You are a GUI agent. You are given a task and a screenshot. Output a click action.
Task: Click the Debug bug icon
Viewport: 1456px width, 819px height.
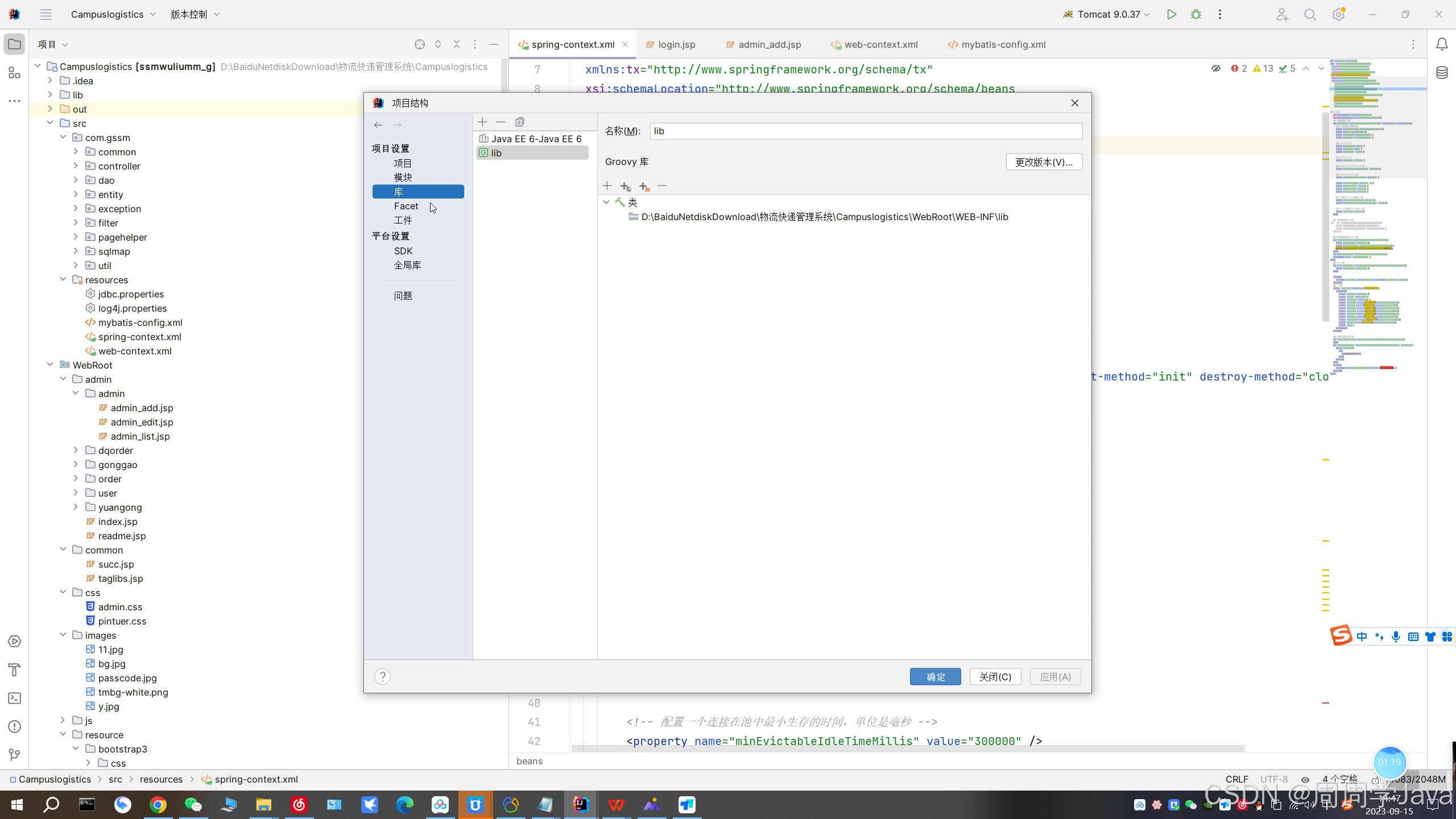tap(1196, 14)
